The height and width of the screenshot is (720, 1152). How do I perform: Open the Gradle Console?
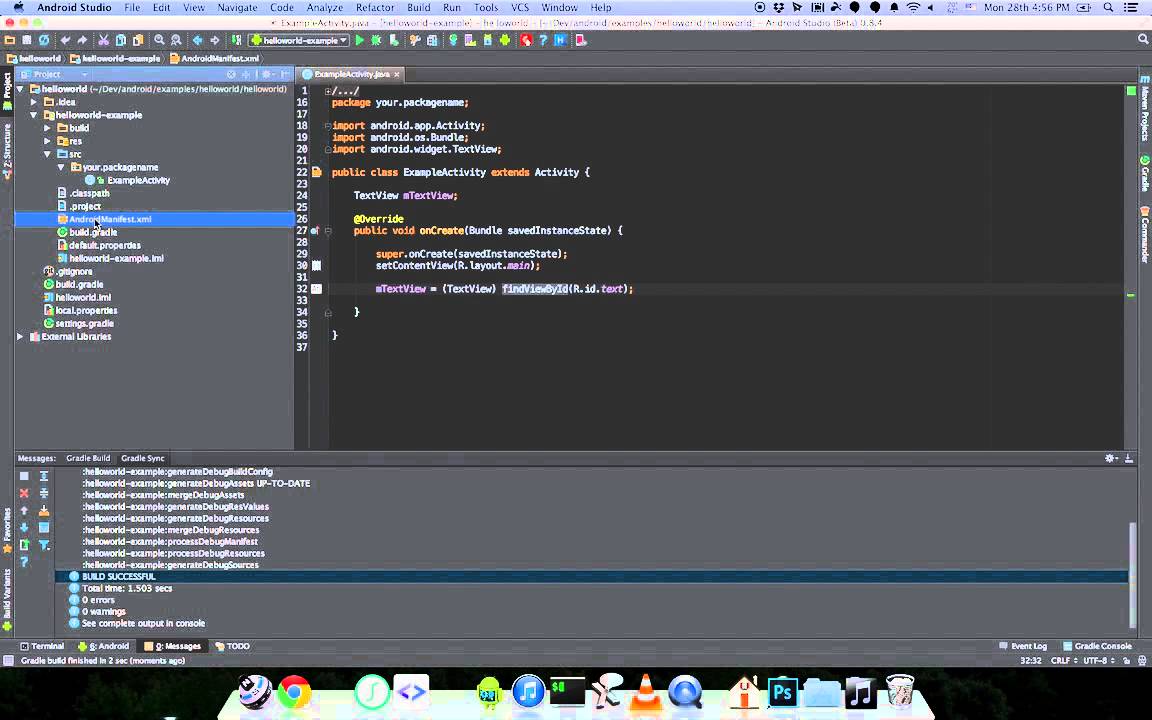pos(1097,646)
